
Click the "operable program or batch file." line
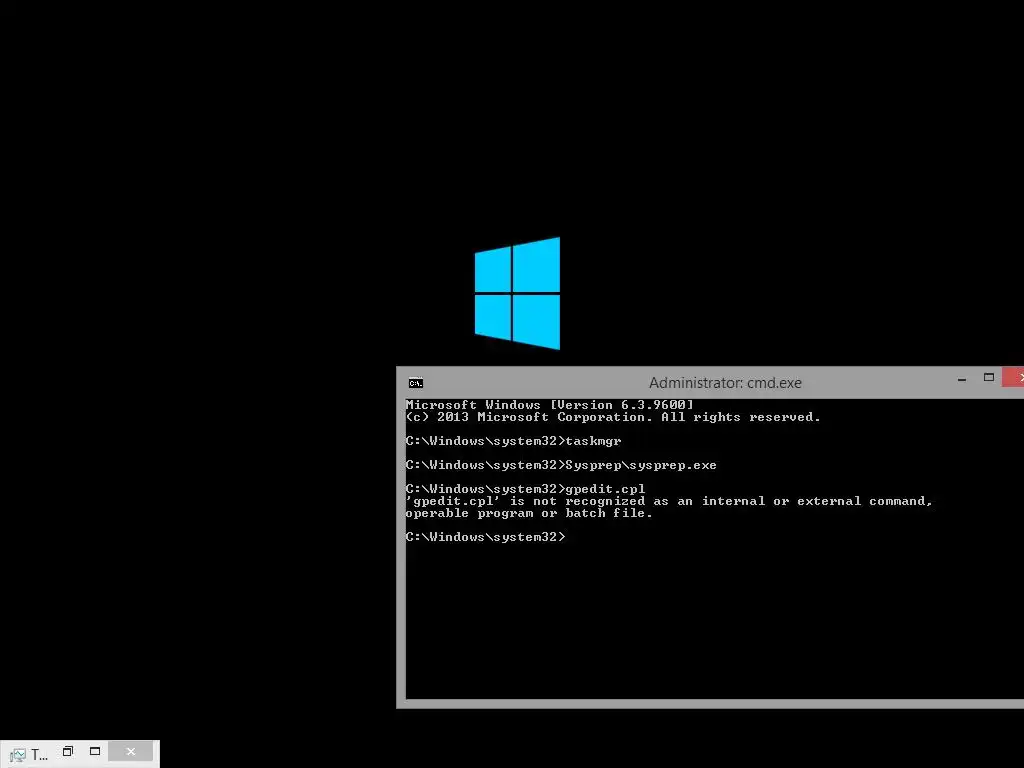[529, 513]
